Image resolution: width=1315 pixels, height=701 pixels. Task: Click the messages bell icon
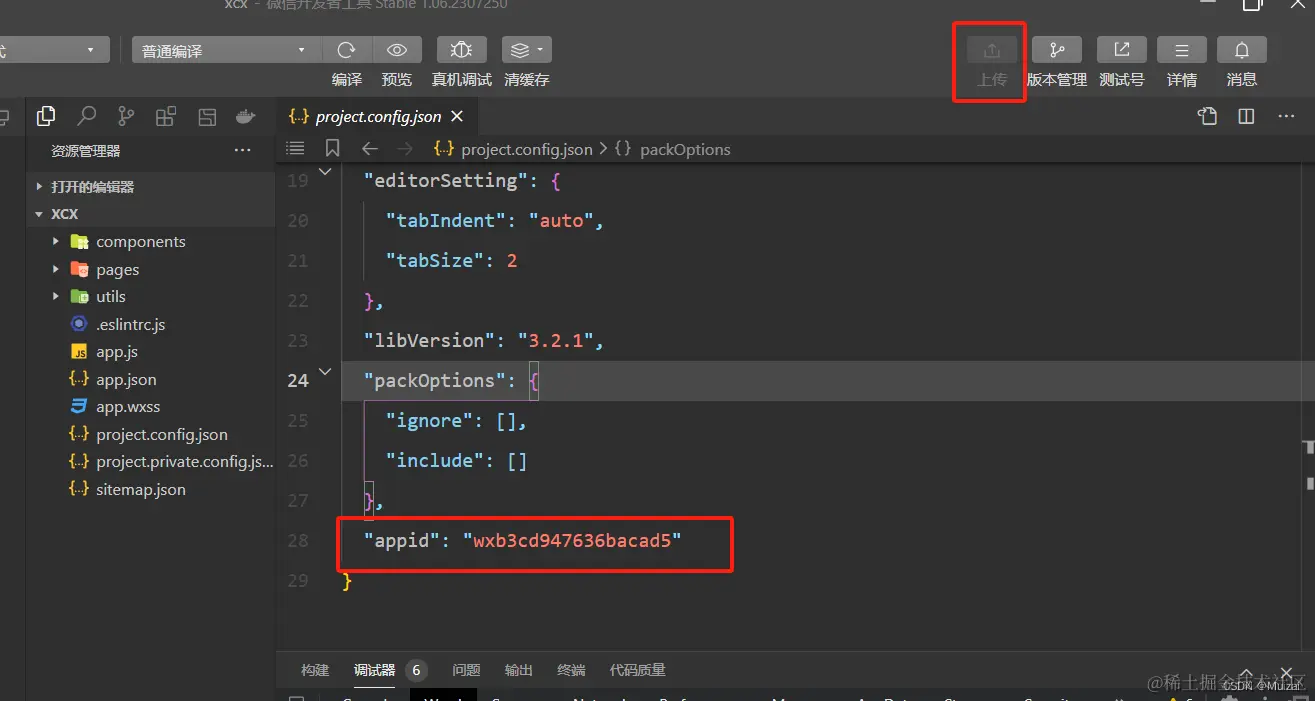tap(1242, 50)
